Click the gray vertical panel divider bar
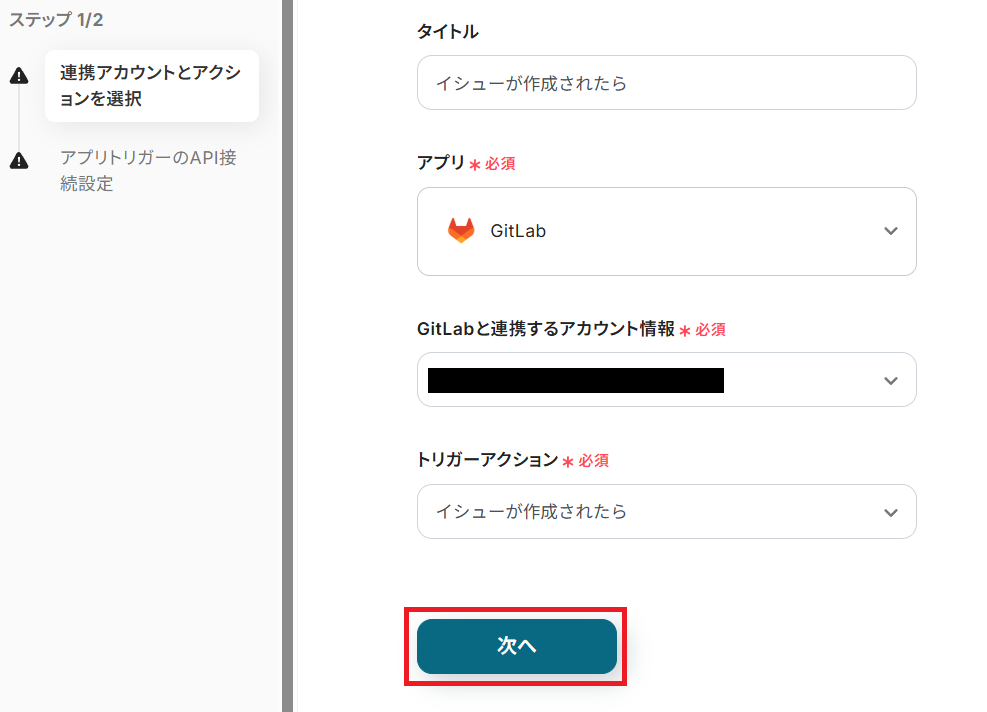This screenshot has height=712, width=987. 287,356
